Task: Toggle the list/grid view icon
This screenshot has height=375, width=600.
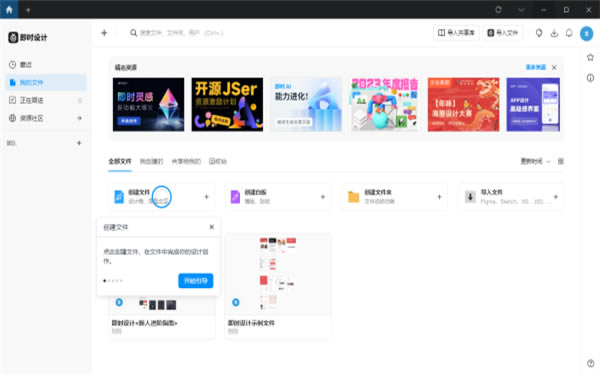Action: click(x=561, y=161)
